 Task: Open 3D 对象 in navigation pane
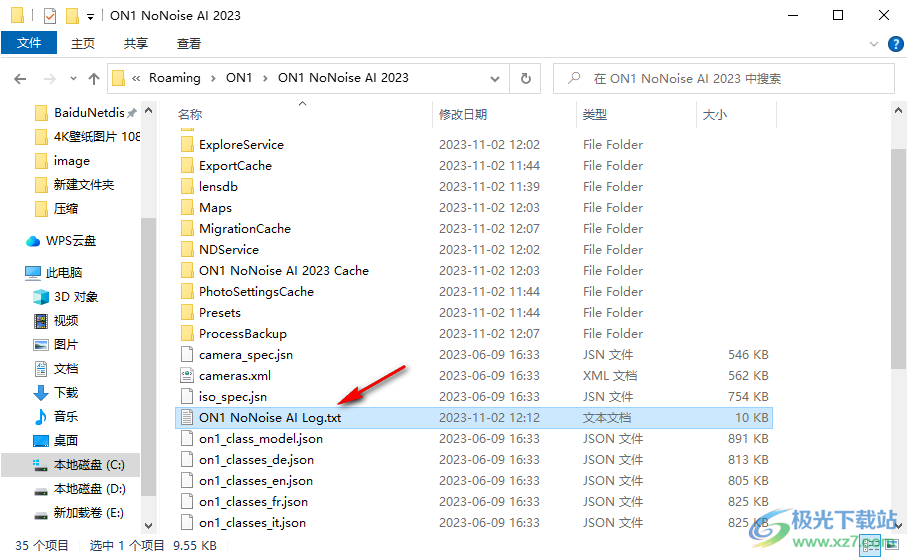pyautogui.click(x=76, y=297)
